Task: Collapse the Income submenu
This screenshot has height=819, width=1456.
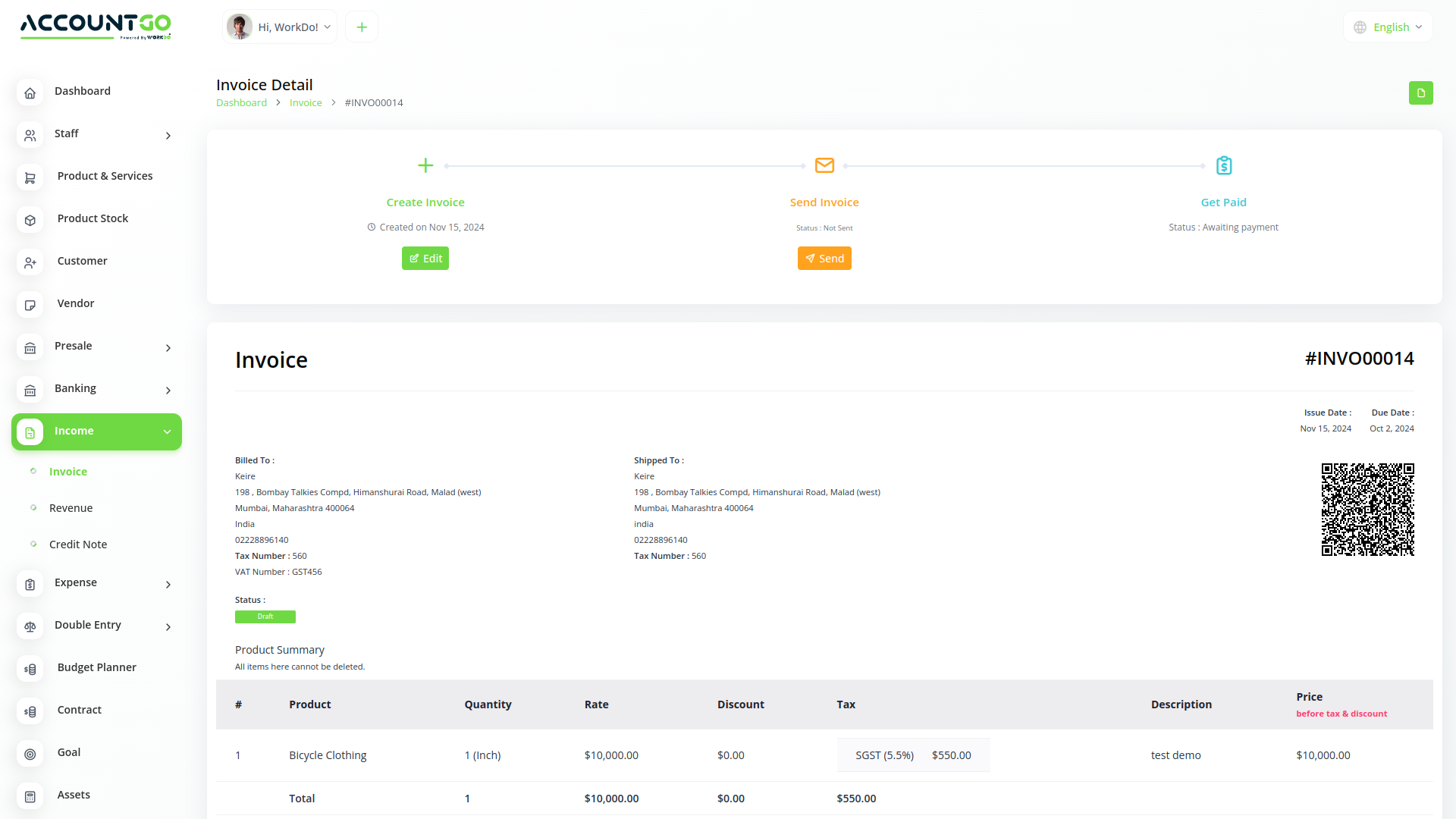Action: pos(166,431)
